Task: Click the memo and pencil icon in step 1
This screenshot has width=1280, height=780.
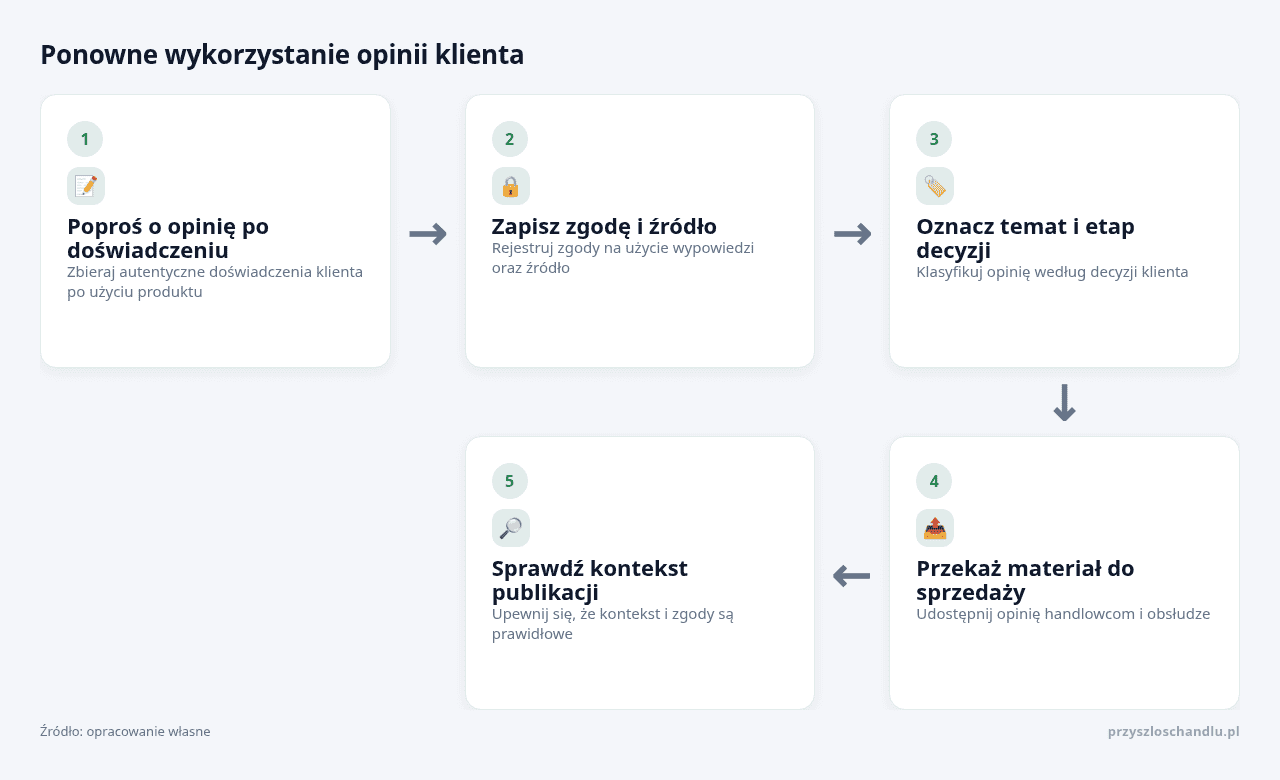Action: click(x=86, y=186)
